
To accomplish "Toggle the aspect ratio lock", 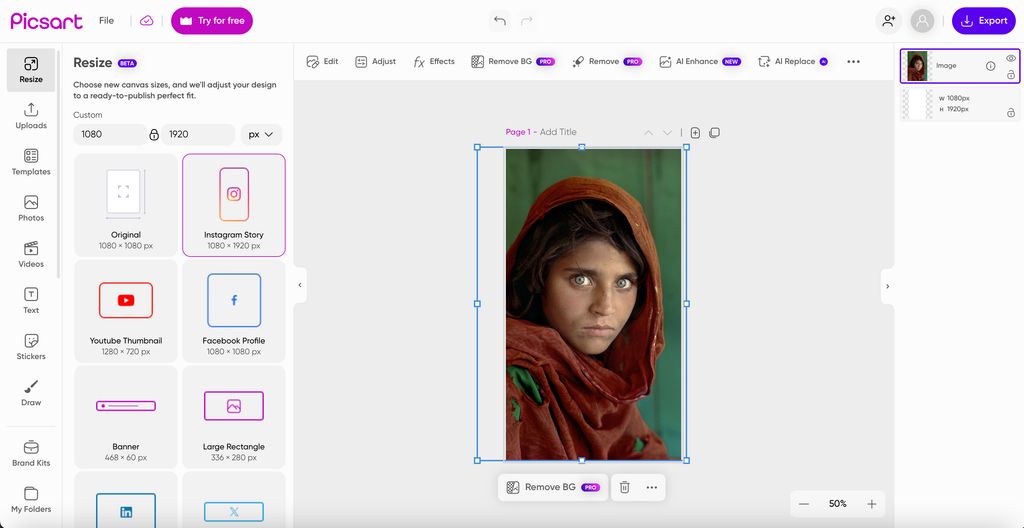I will coord(154,134).
